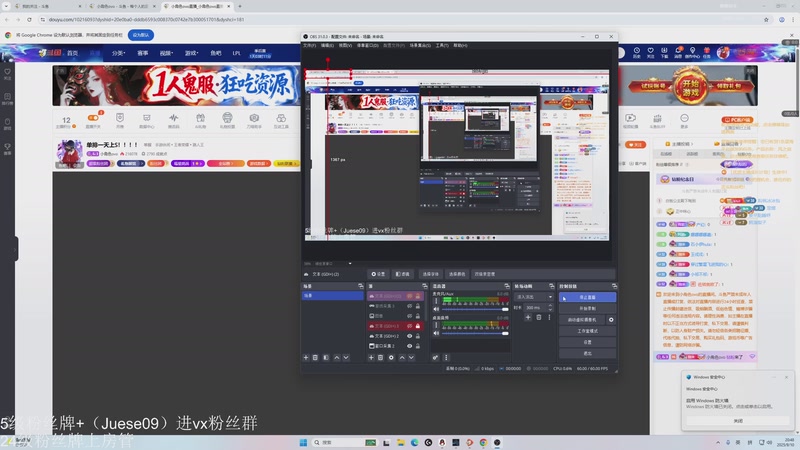Open mixer menu three-dot icon at bottom
800x450 pixels.
coord(446,358)
